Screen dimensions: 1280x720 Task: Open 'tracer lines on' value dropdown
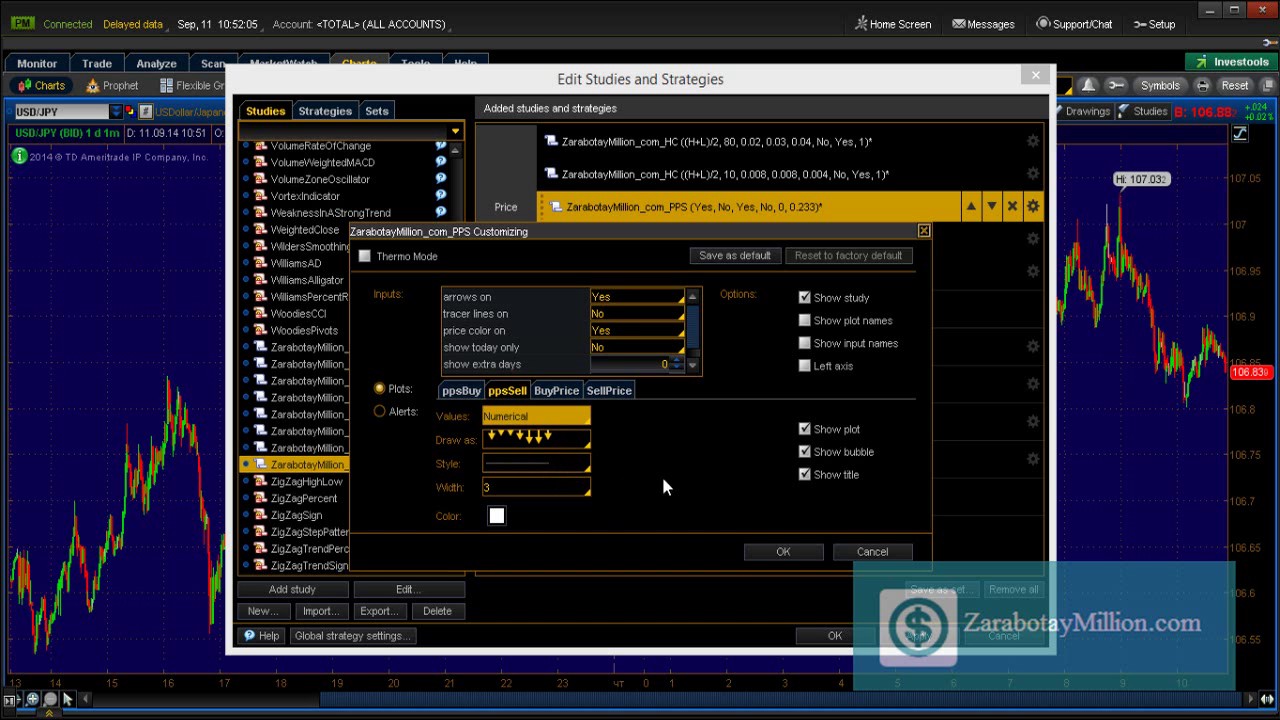[x=637, y=314]
